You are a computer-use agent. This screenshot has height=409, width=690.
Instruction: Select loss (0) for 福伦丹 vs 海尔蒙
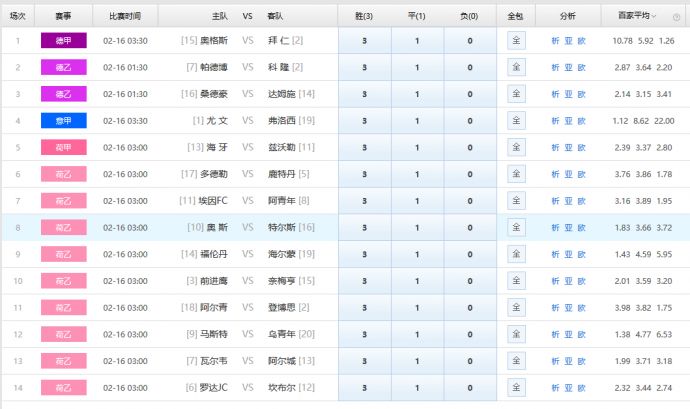[x=470, y=254]
